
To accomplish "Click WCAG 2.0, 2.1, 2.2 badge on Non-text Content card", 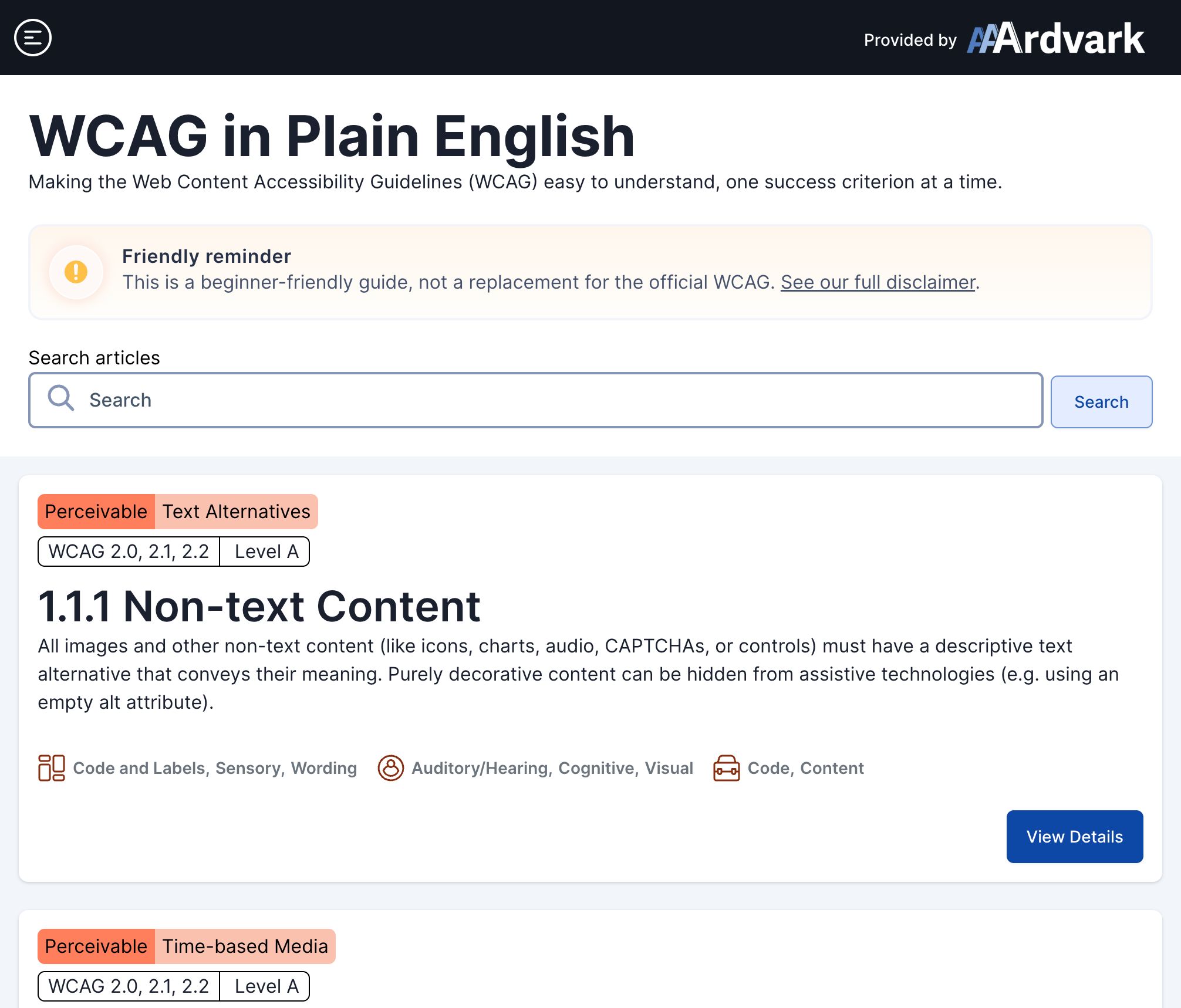I will 129,552.
